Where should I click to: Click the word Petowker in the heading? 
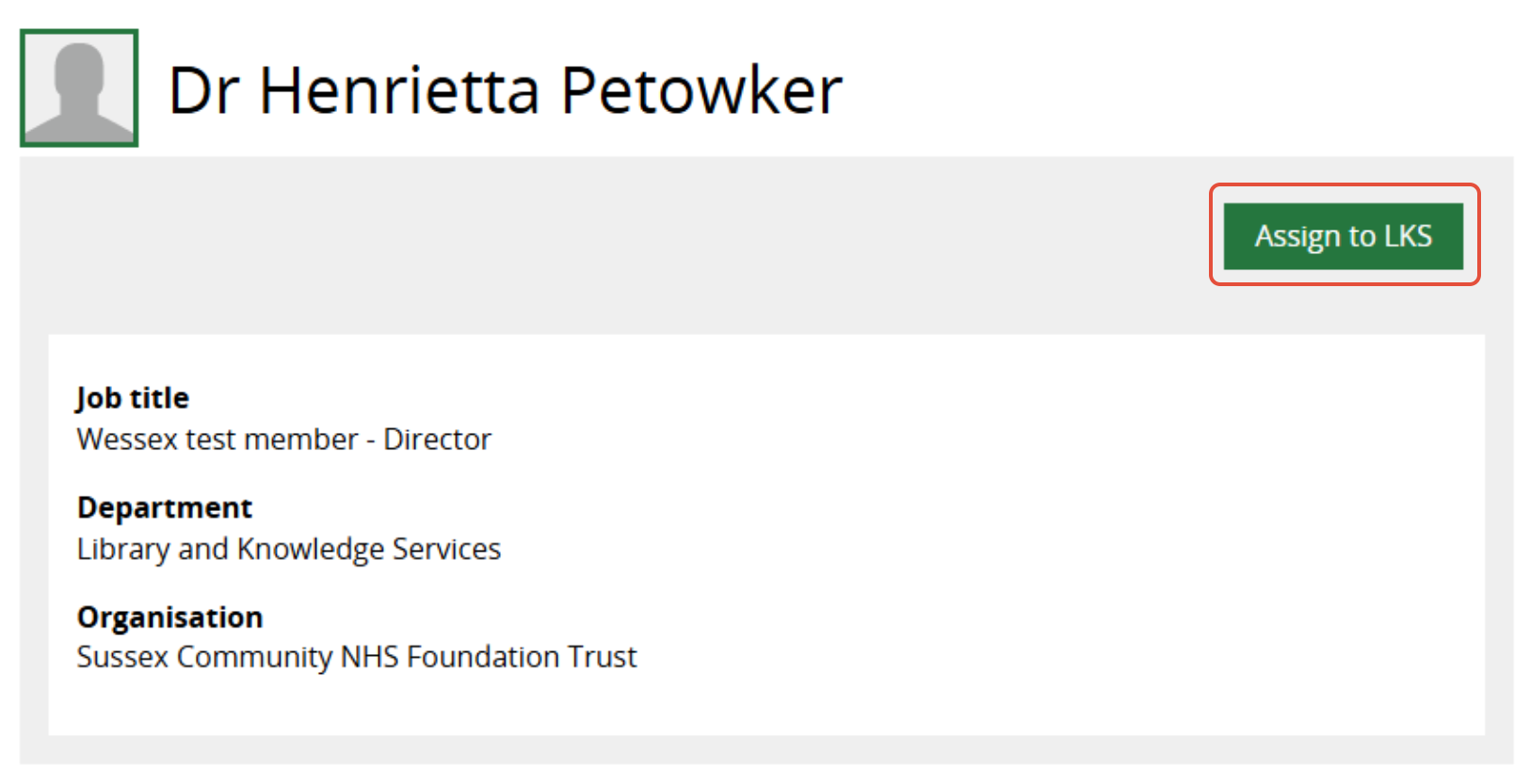[x=701, y=91]
